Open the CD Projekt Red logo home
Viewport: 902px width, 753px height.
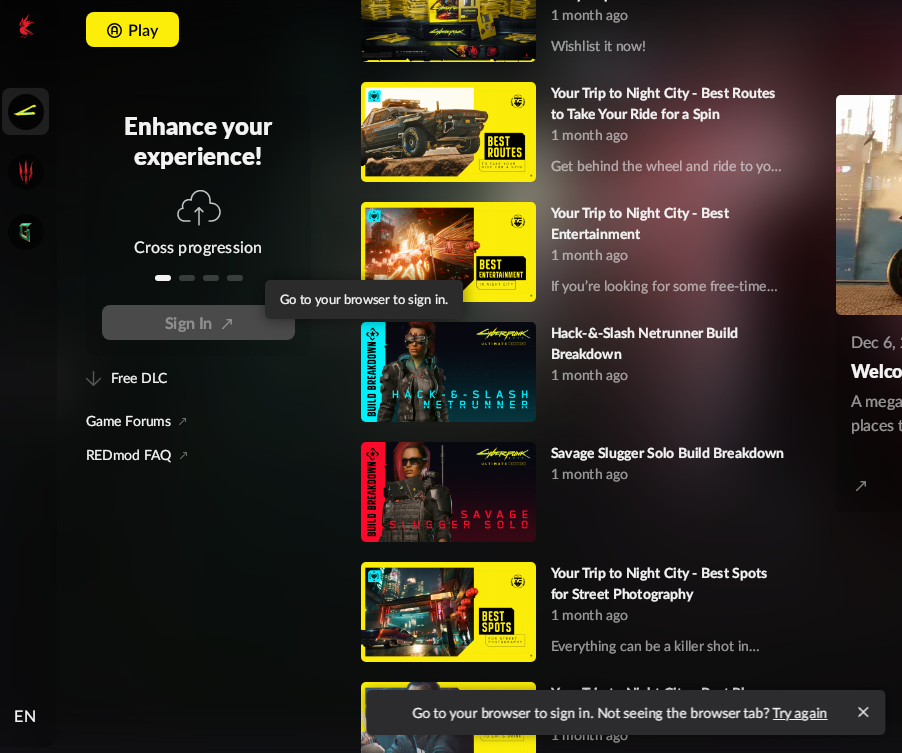click(x=26, y=26)
